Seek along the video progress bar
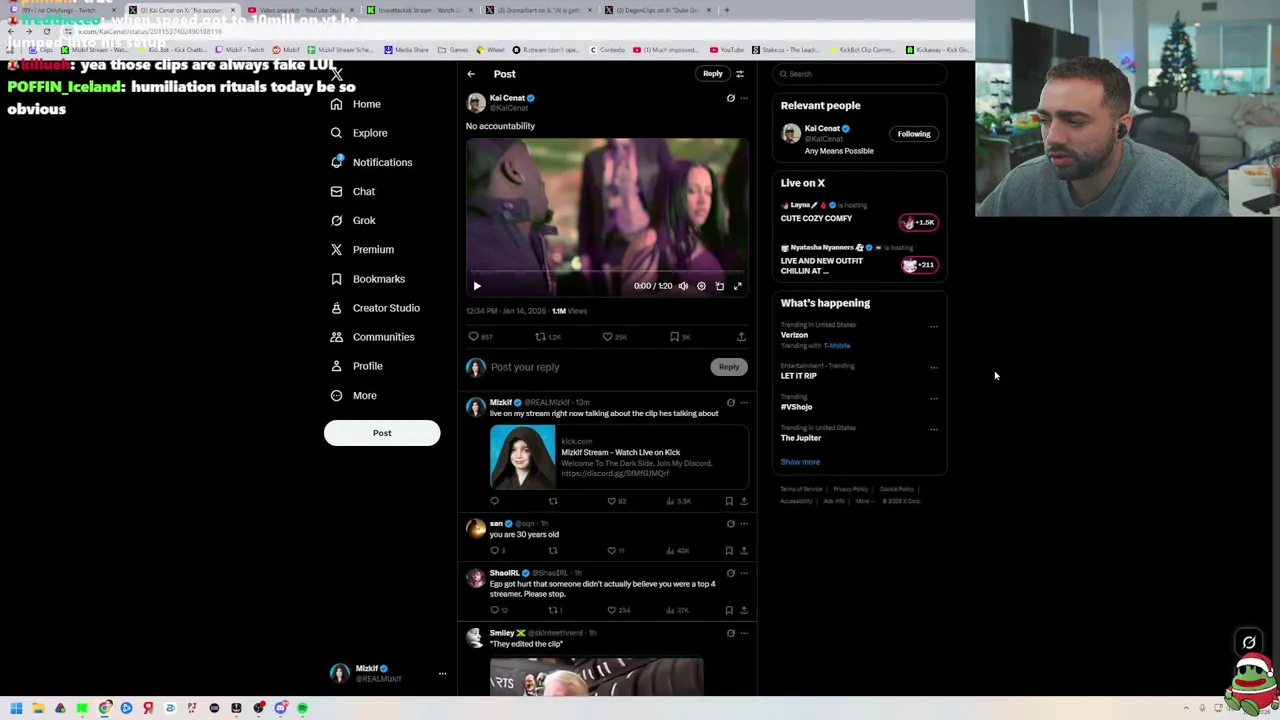This screenshot has height=720, width=1280. click(x=607, y=271)
